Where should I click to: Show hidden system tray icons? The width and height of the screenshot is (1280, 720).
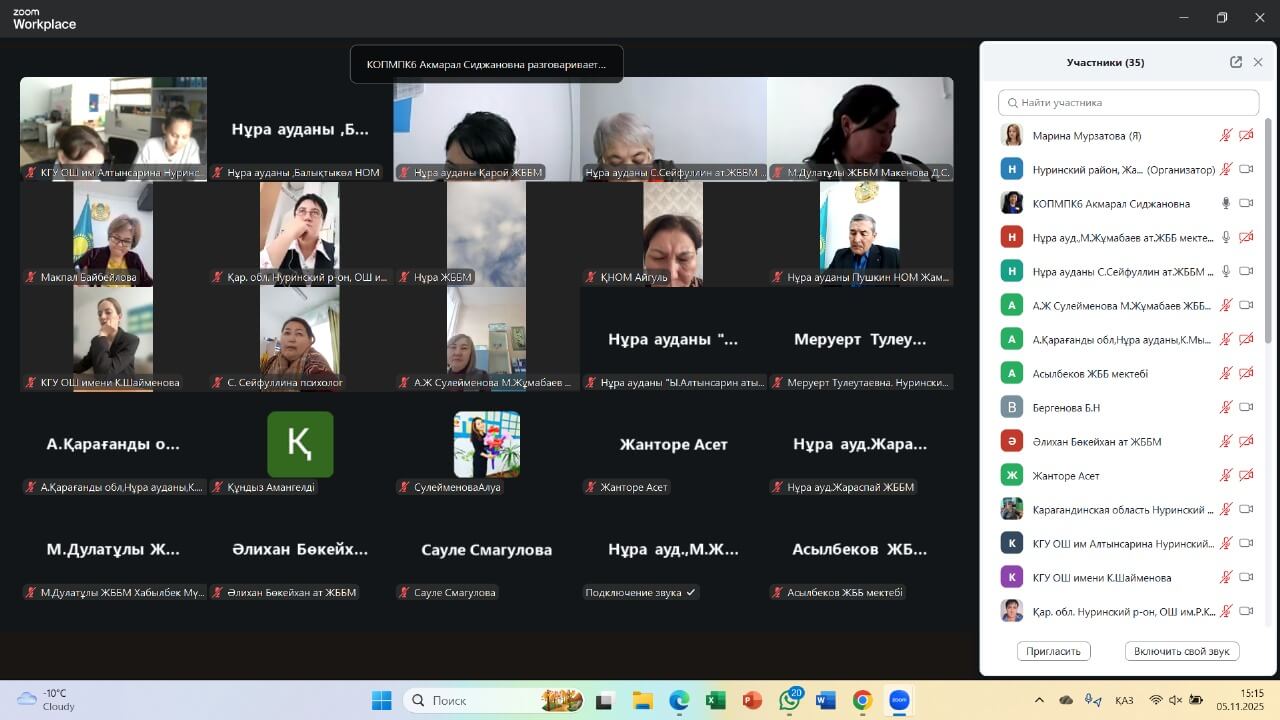[1039, 700]
